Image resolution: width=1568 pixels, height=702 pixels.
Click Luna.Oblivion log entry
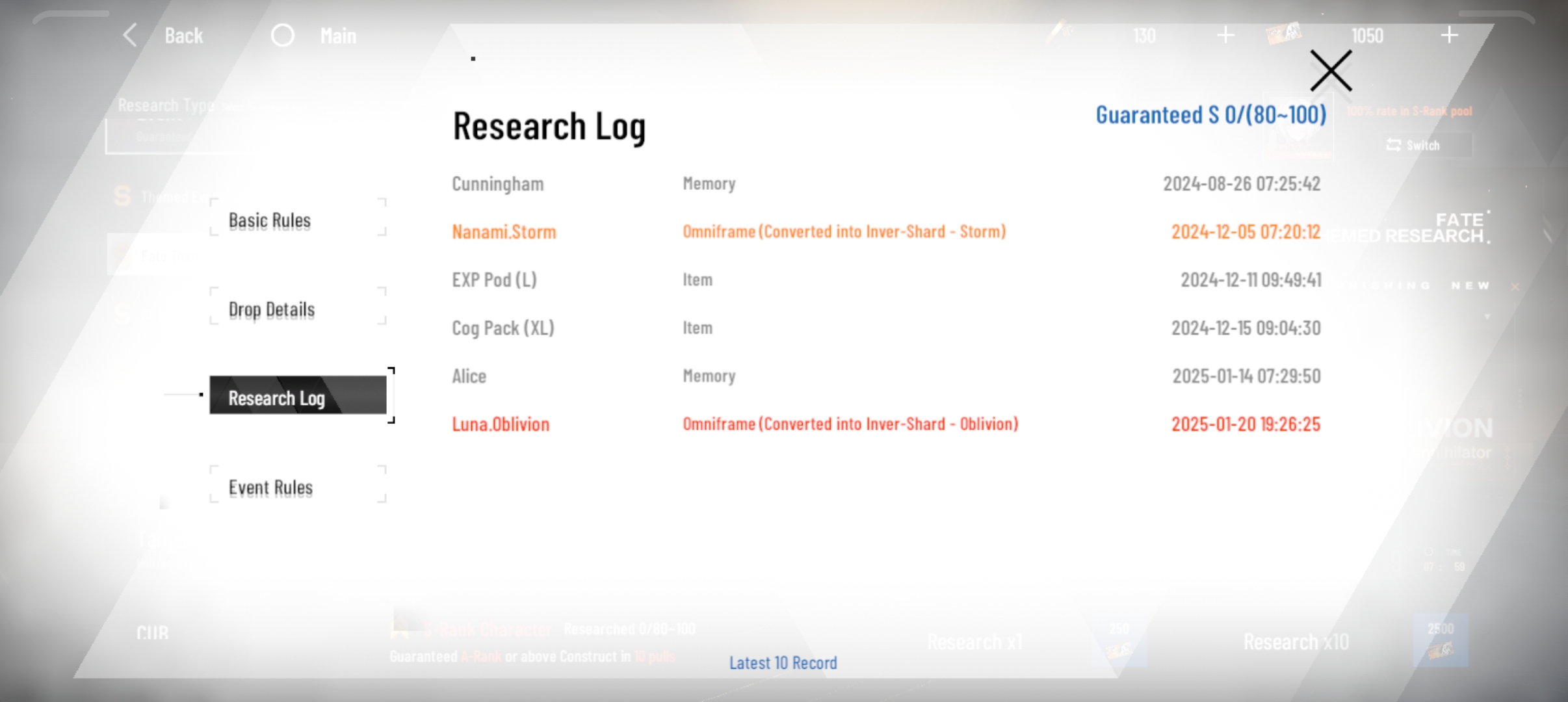click(886, 424)
